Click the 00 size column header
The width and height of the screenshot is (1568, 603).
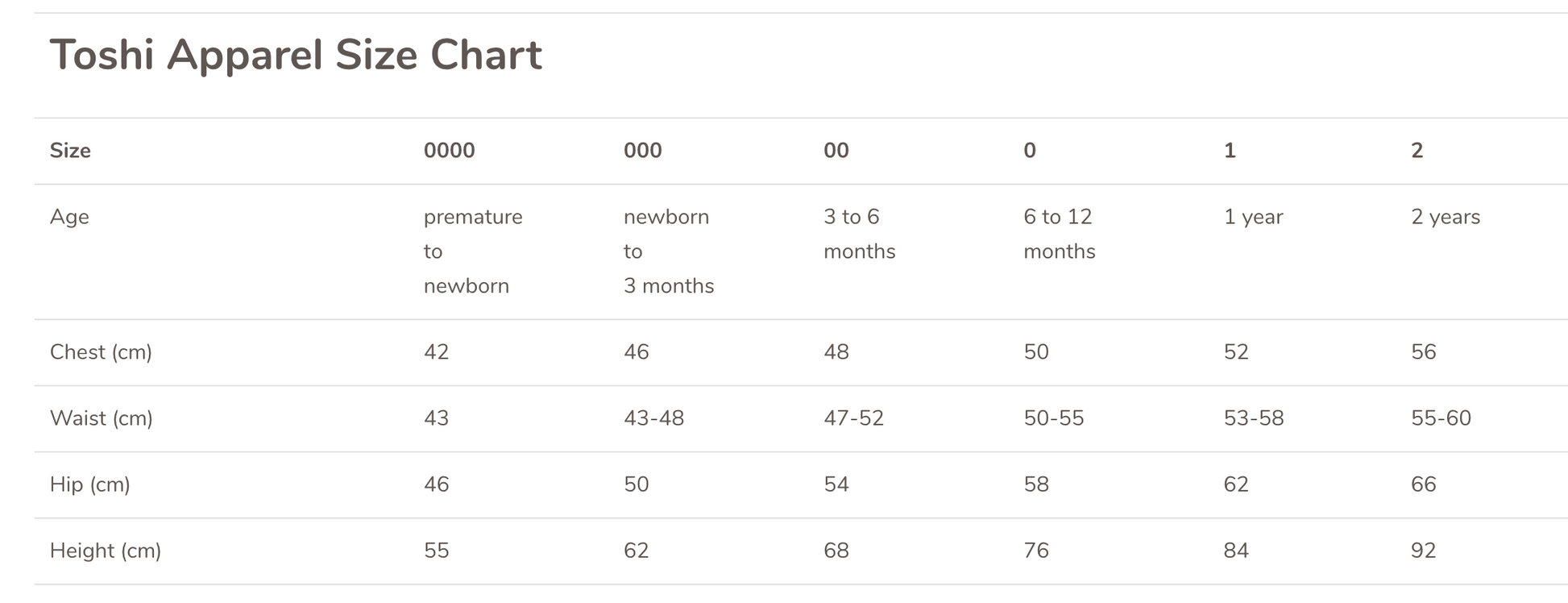coord(836,151)
